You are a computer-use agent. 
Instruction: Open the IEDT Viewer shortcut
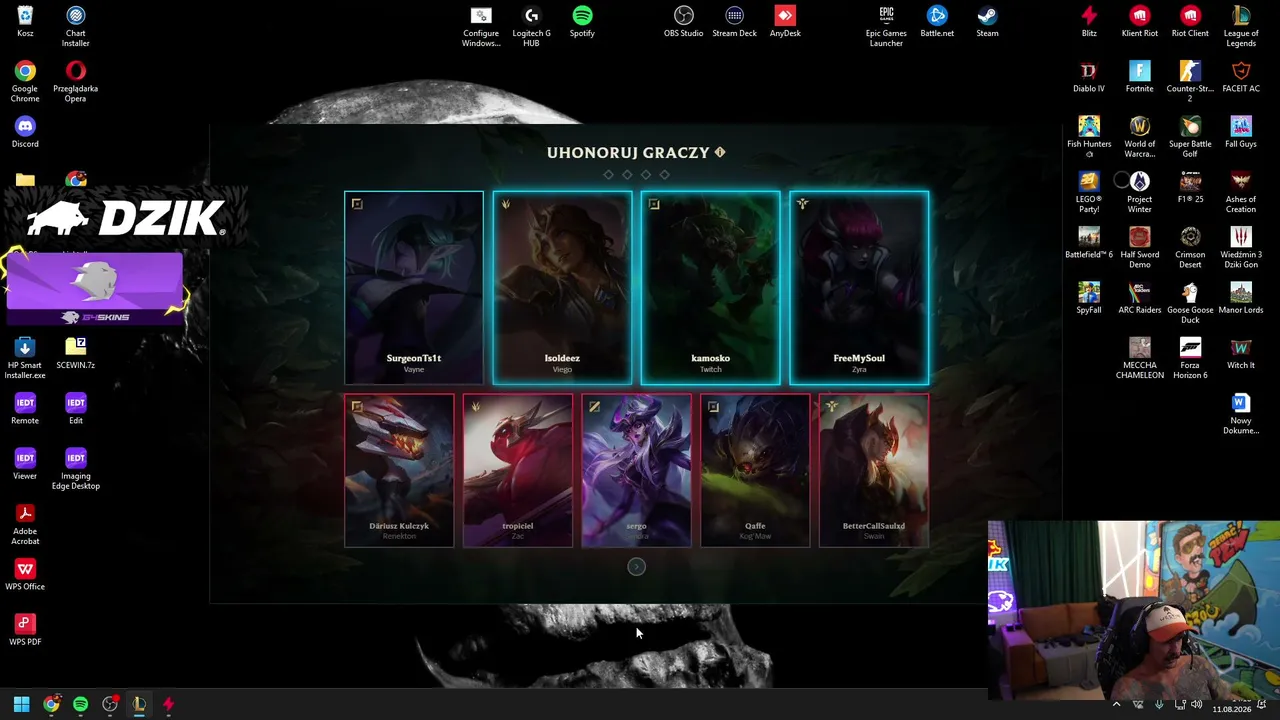click(x=25, y=463)
